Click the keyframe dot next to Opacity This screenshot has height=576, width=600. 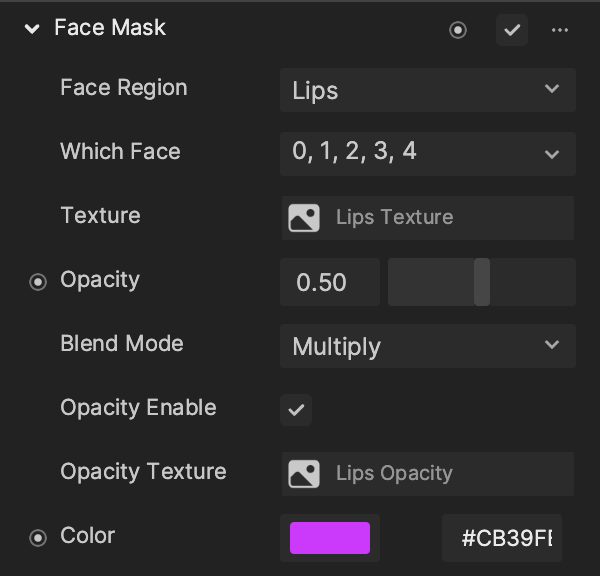(x=38, y=282)
